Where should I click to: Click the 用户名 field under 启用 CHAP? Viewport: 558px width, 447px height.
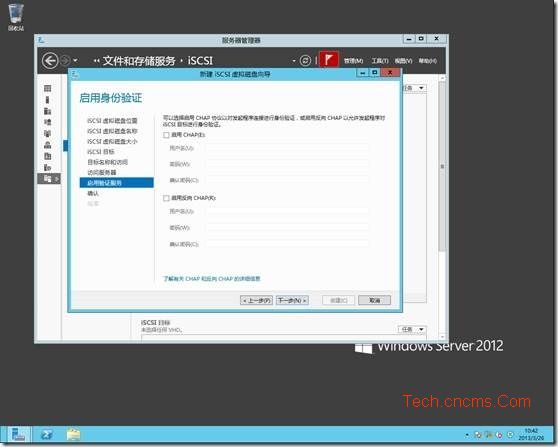(x=287, y=148)
